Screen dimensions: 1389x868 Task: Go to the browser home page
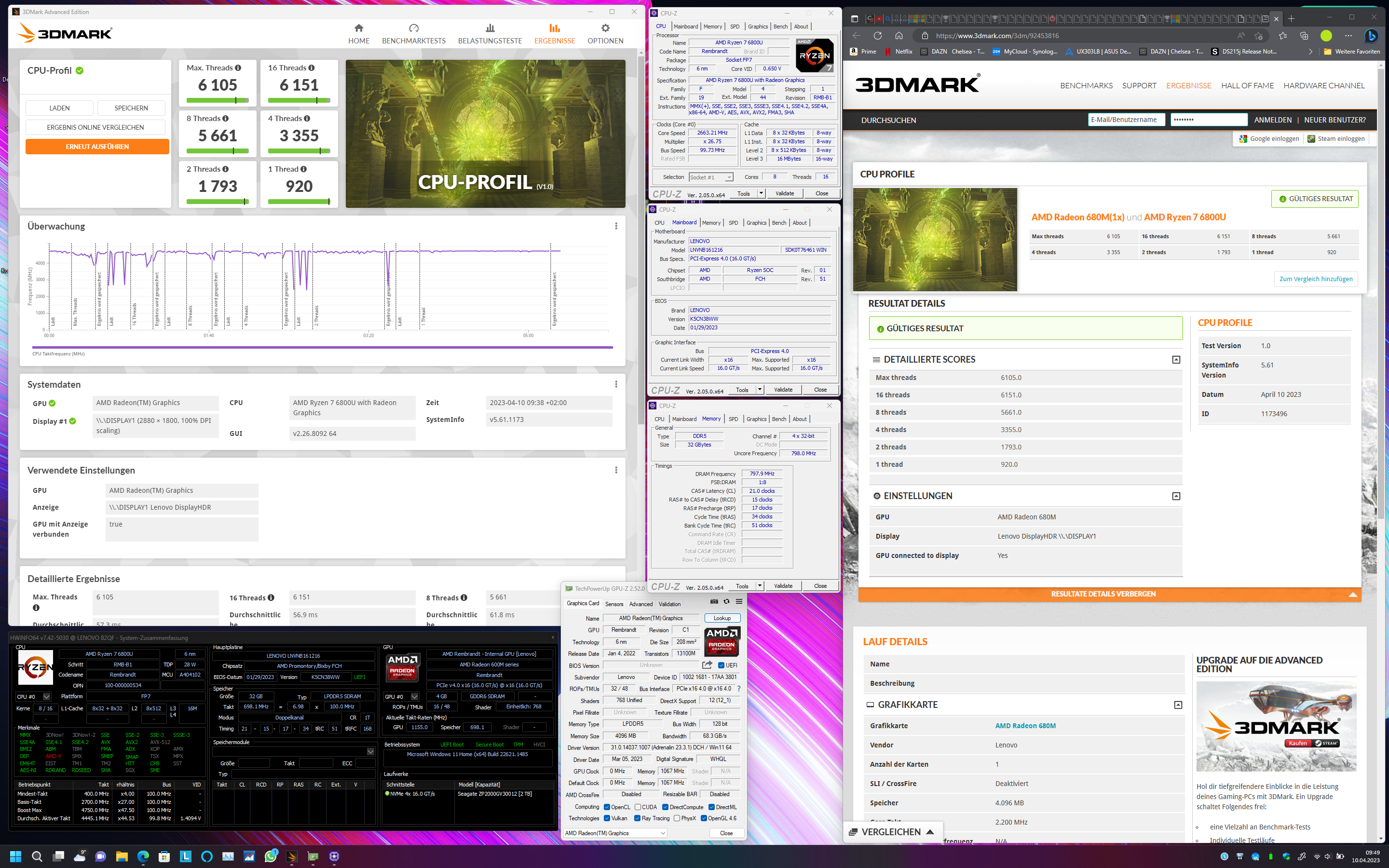(x=899, y=36)
